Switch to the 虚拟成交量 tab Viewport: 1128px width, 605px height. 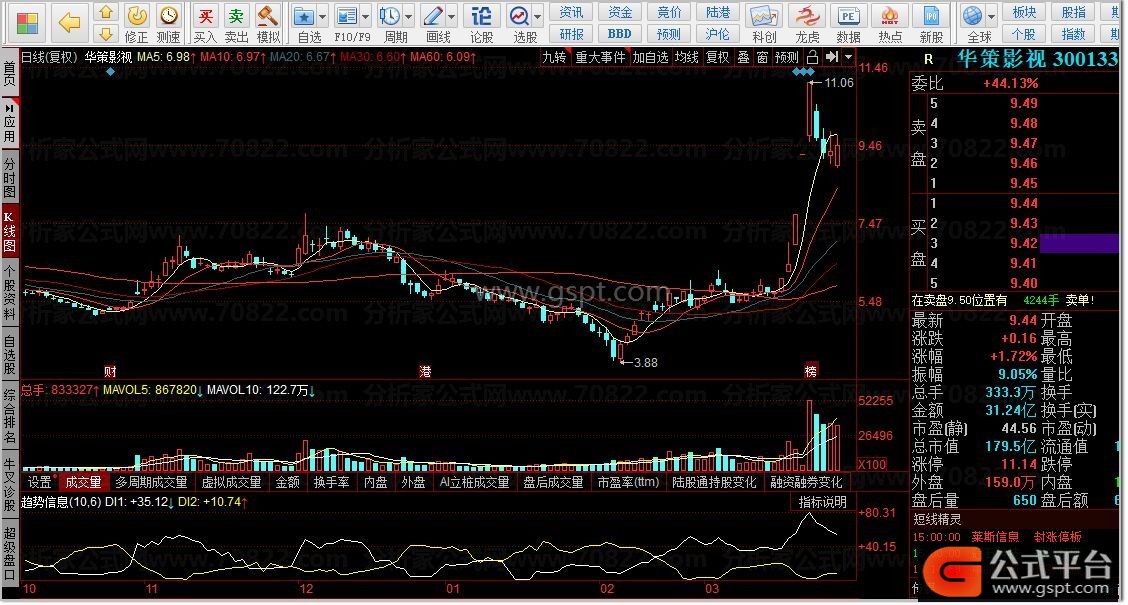tap(231, 482)
